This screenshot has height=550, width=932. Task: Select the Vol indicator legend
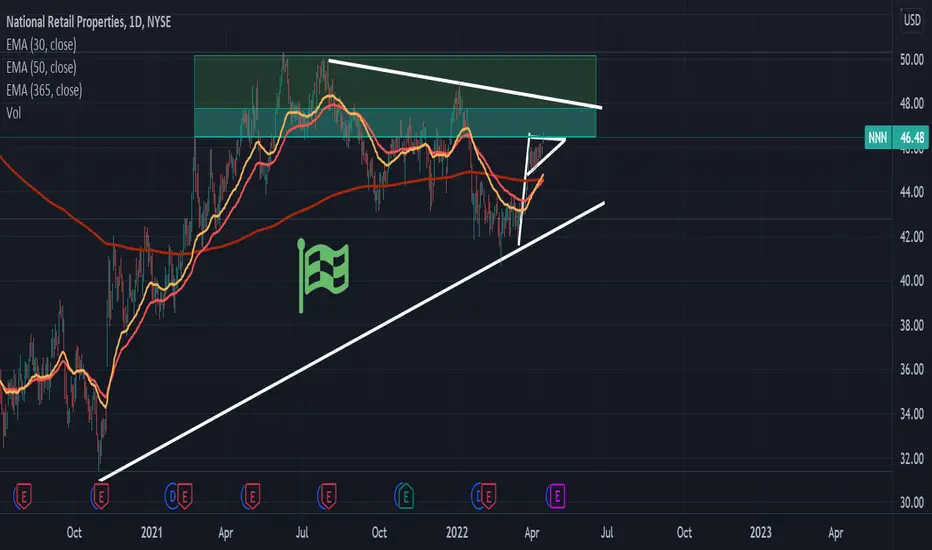13,113
